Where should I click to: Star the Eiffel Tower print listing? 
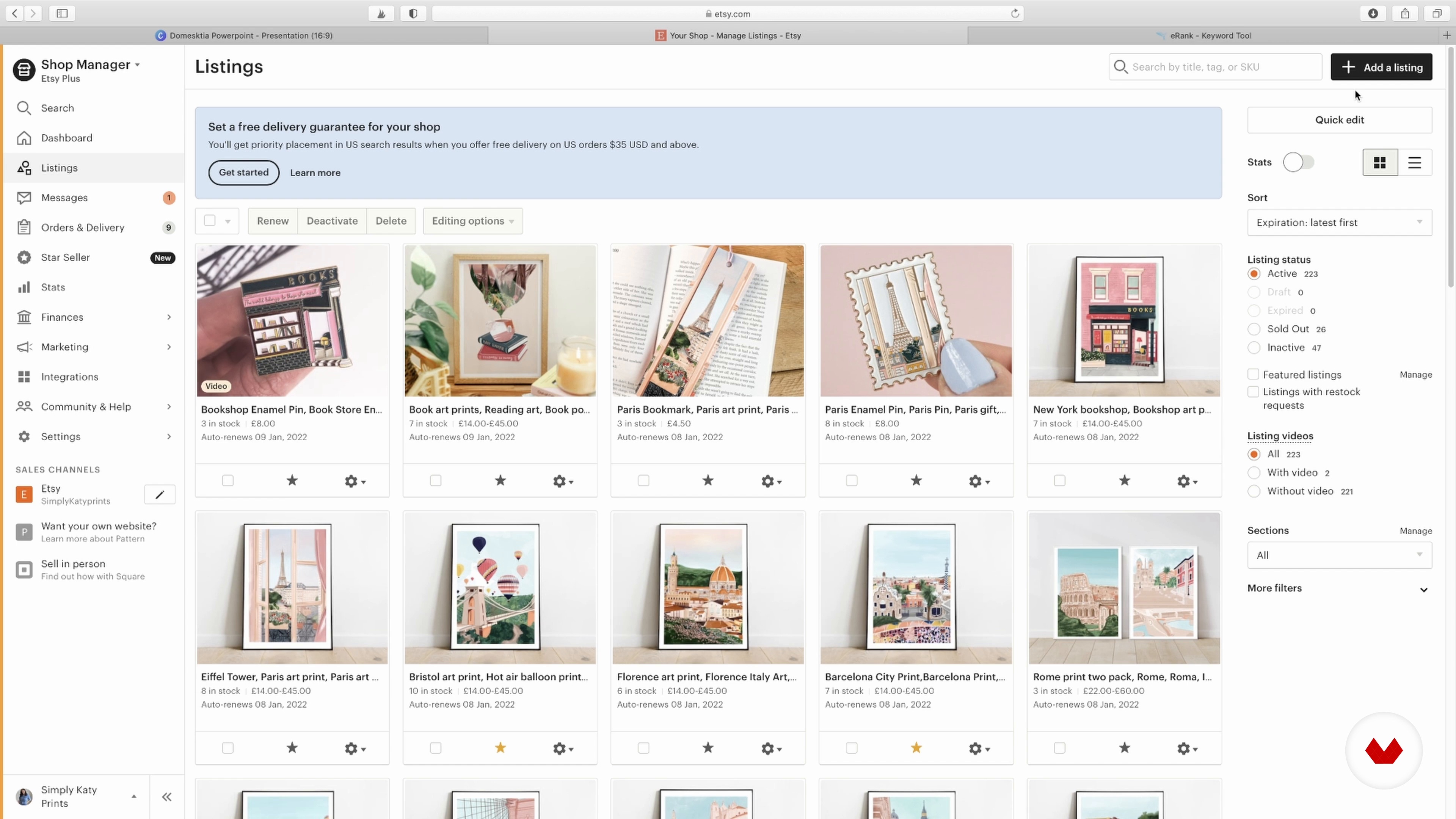point(292,748)
